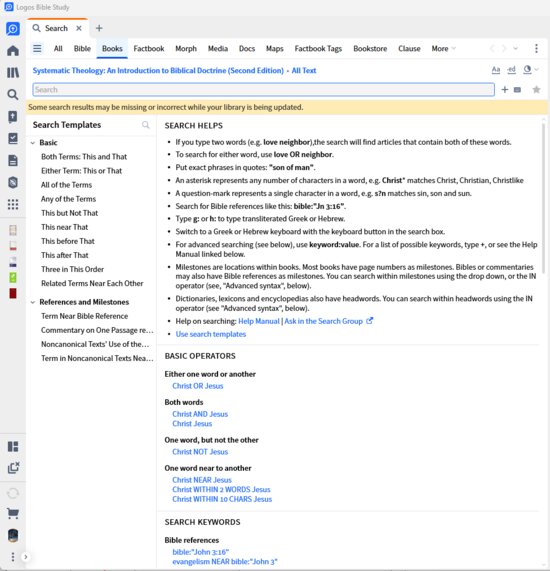Screen dimensions: 550x571
Task: Collapse the References and Milestones group
Action: coord(33,302)
